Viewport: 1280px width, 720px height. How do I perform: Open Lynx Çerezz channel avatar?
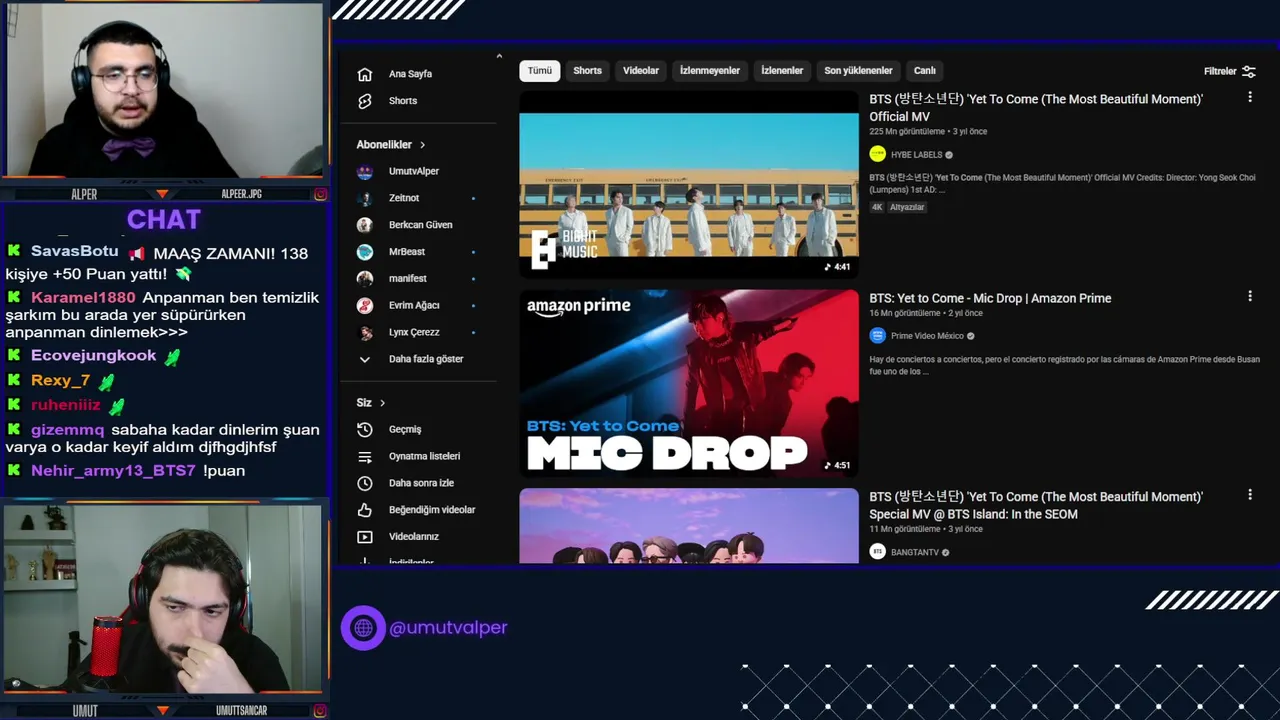point(365,332)
